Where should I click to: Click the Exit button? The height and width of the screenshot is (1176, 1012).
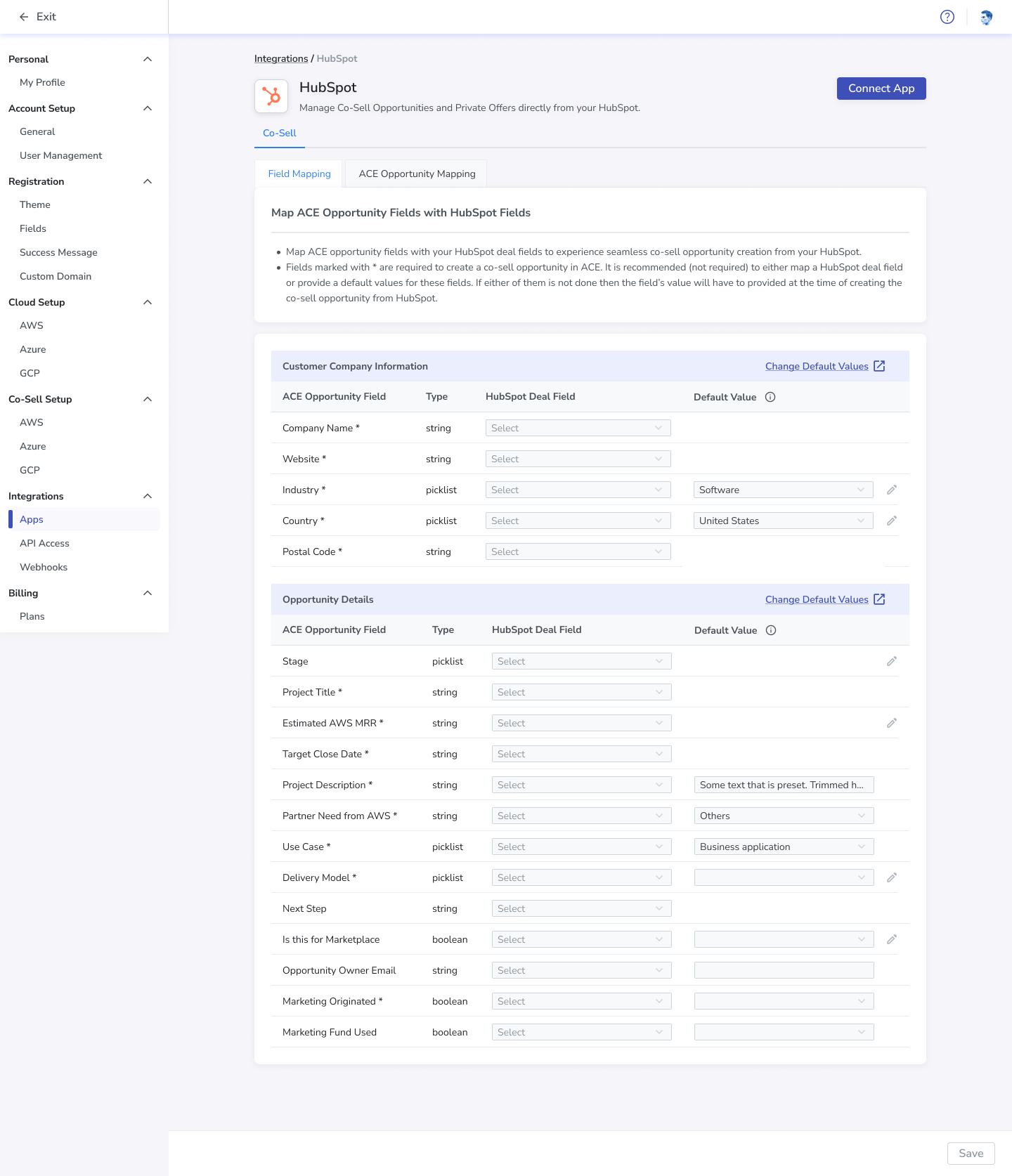(38, 17)
